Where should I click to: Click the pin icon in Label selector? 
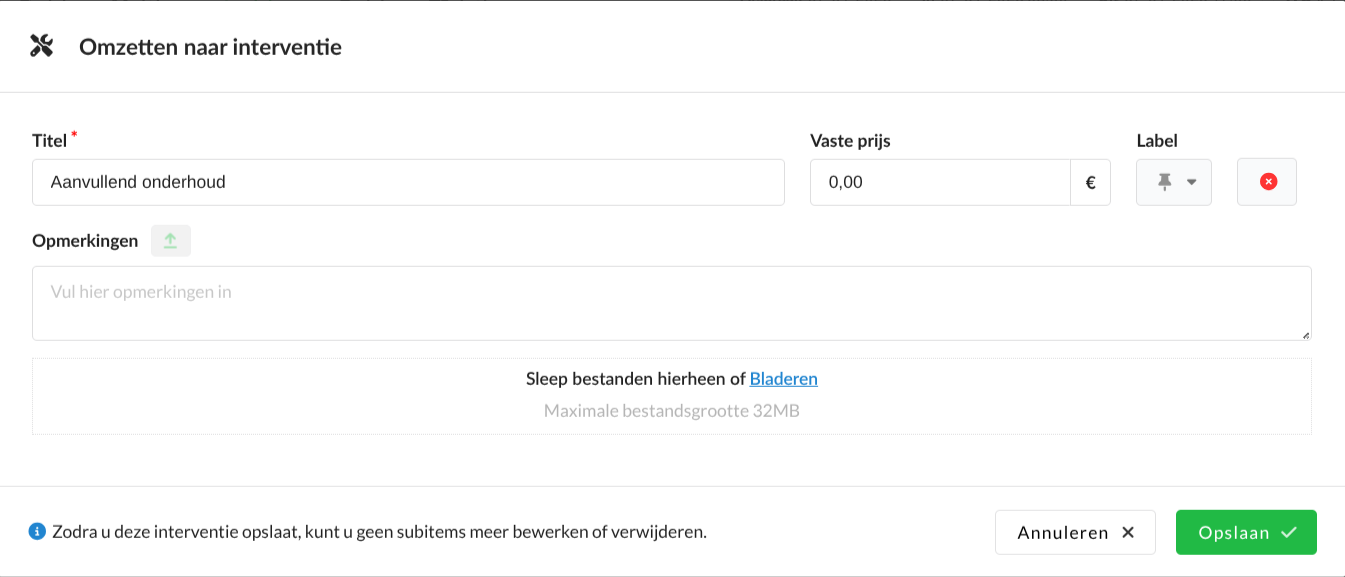[x=1164, y=182]
